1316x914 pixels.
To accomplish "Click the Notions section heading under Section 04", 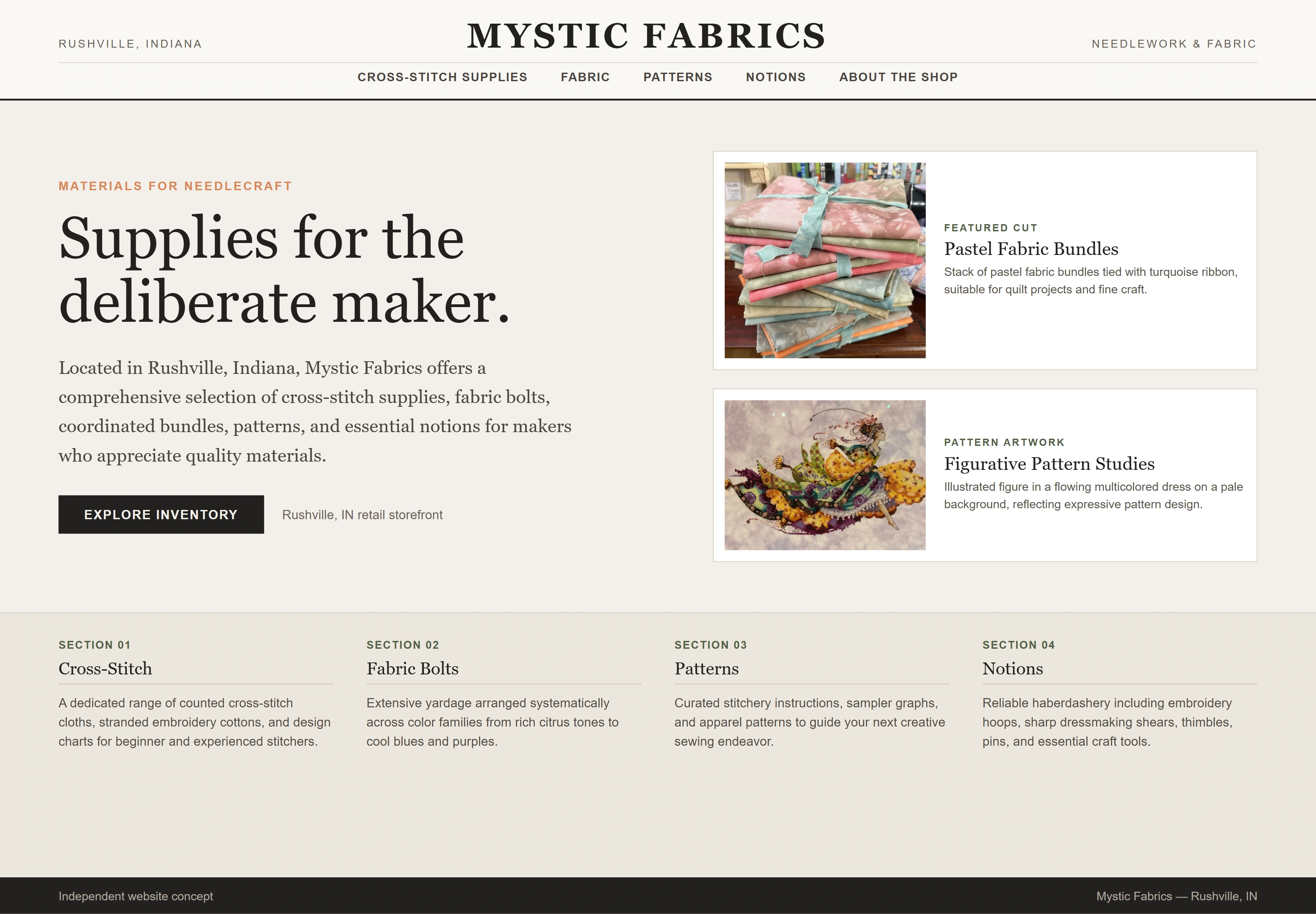I will click(1012, 669).
